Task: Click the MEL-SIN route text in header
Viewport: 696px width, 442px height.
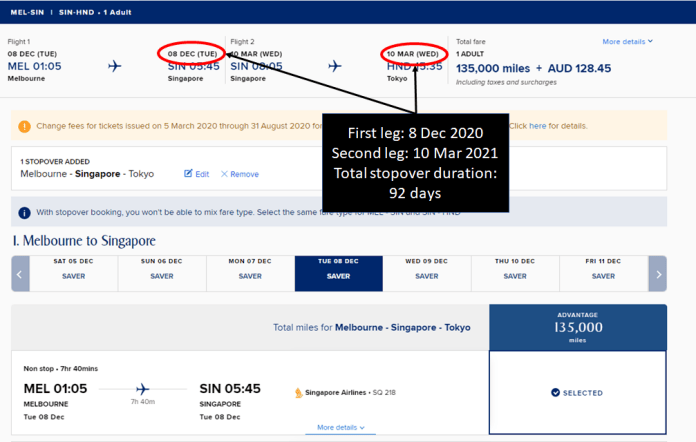Action: [x=28, y=12]
